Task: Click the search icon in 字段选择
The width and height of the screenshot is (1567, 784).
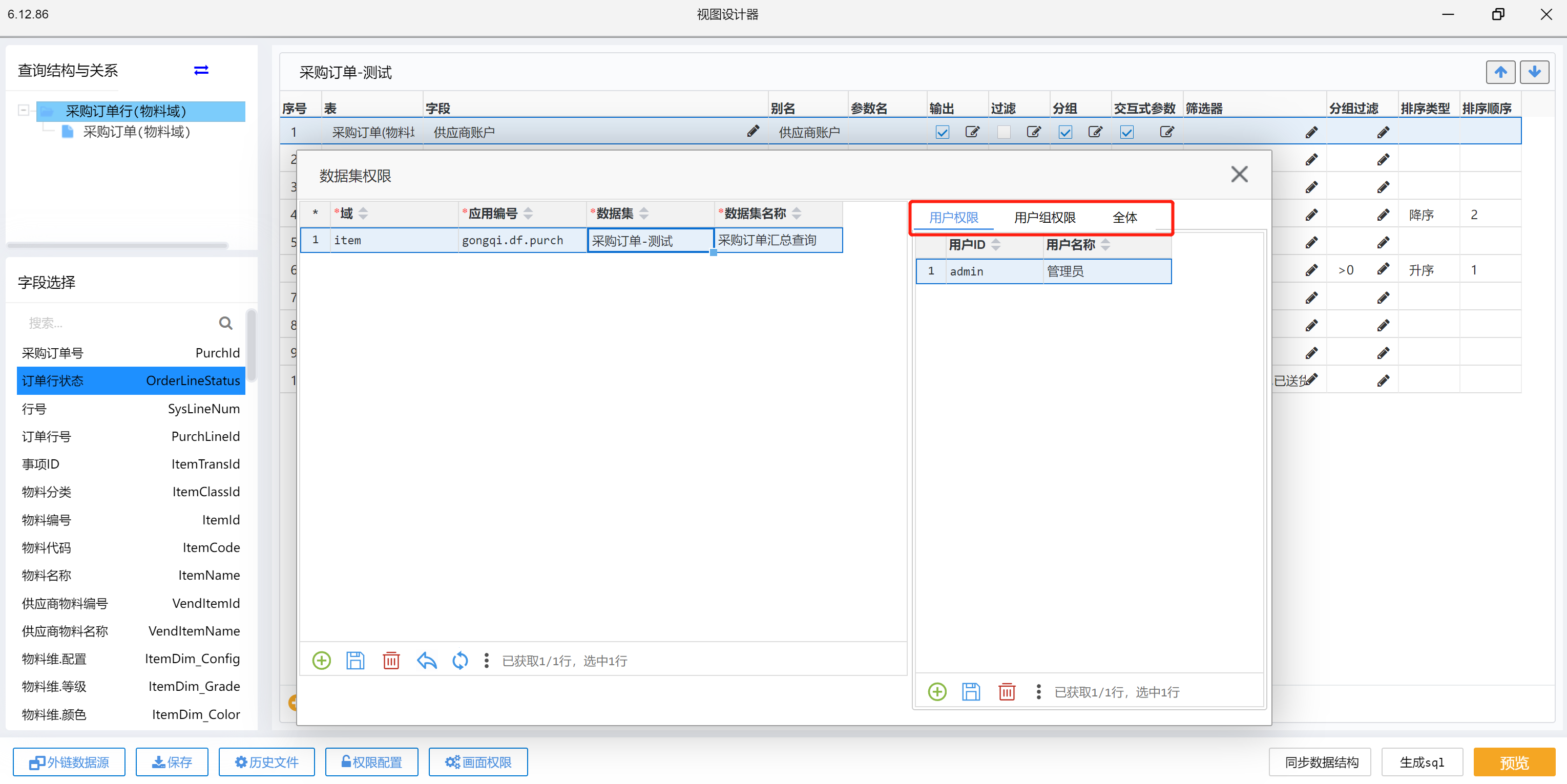Action: (225, 323)
